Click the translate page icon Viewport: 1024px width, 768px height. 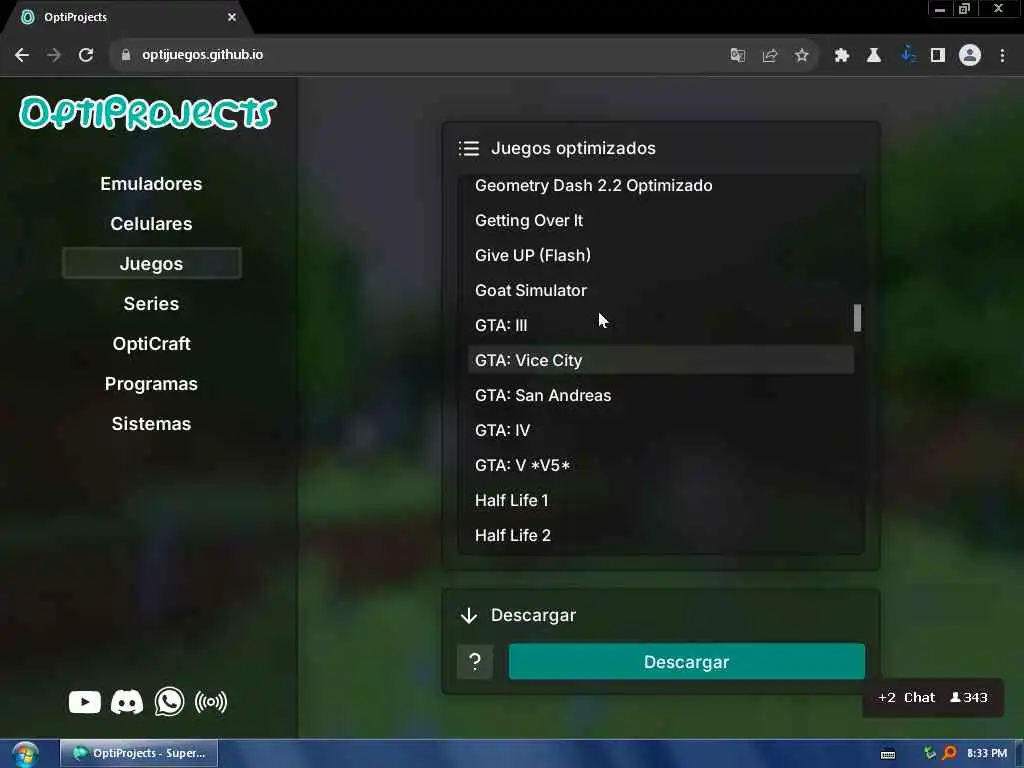coord(737,55)
